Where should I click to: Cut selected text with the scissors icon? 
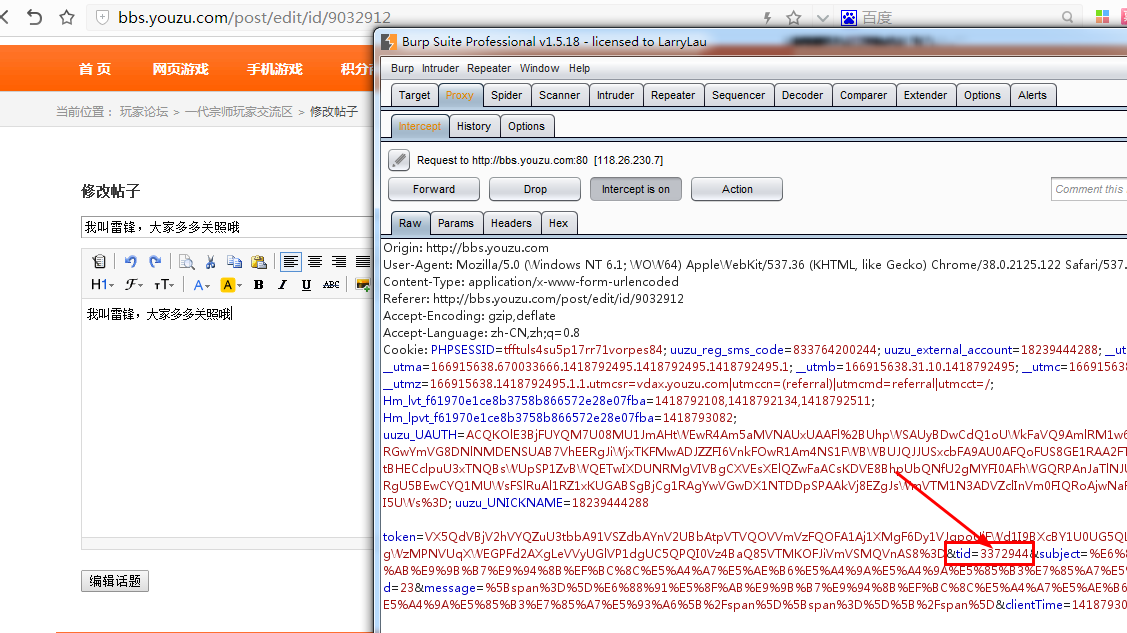tap(210, 262)
